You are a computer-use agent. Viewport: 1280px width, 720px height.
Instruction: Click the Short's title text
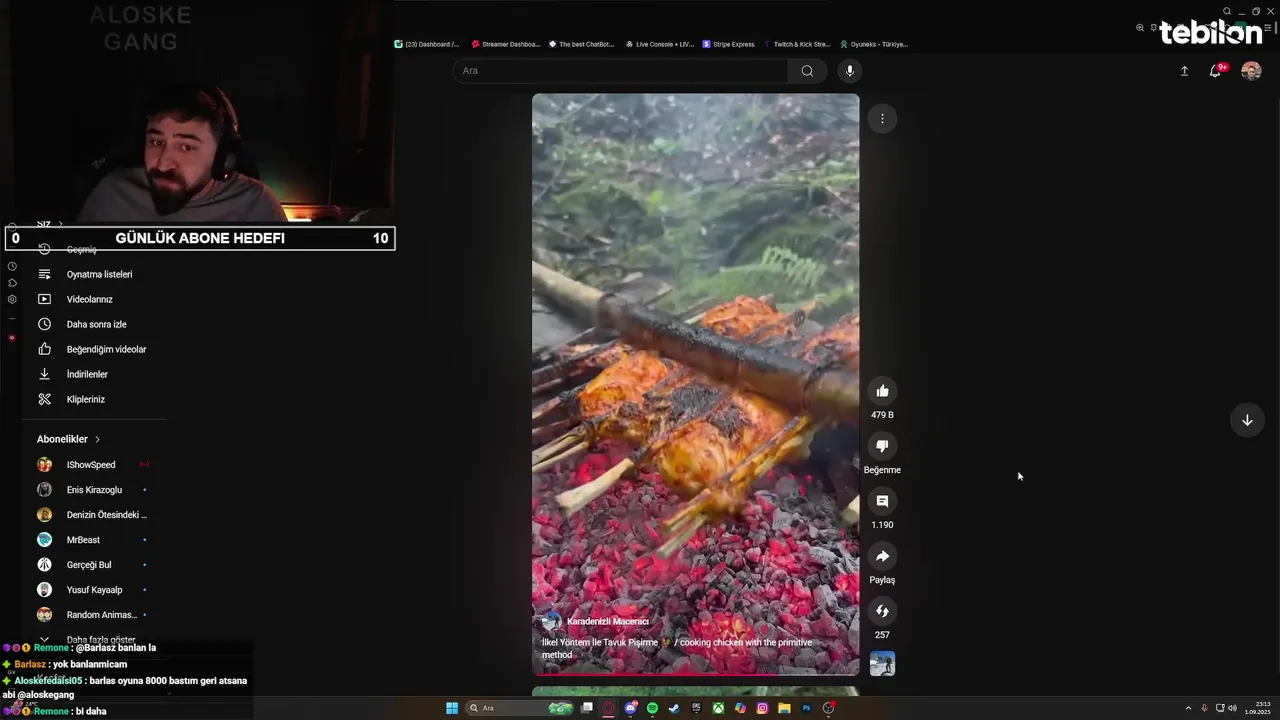[677, 649]
